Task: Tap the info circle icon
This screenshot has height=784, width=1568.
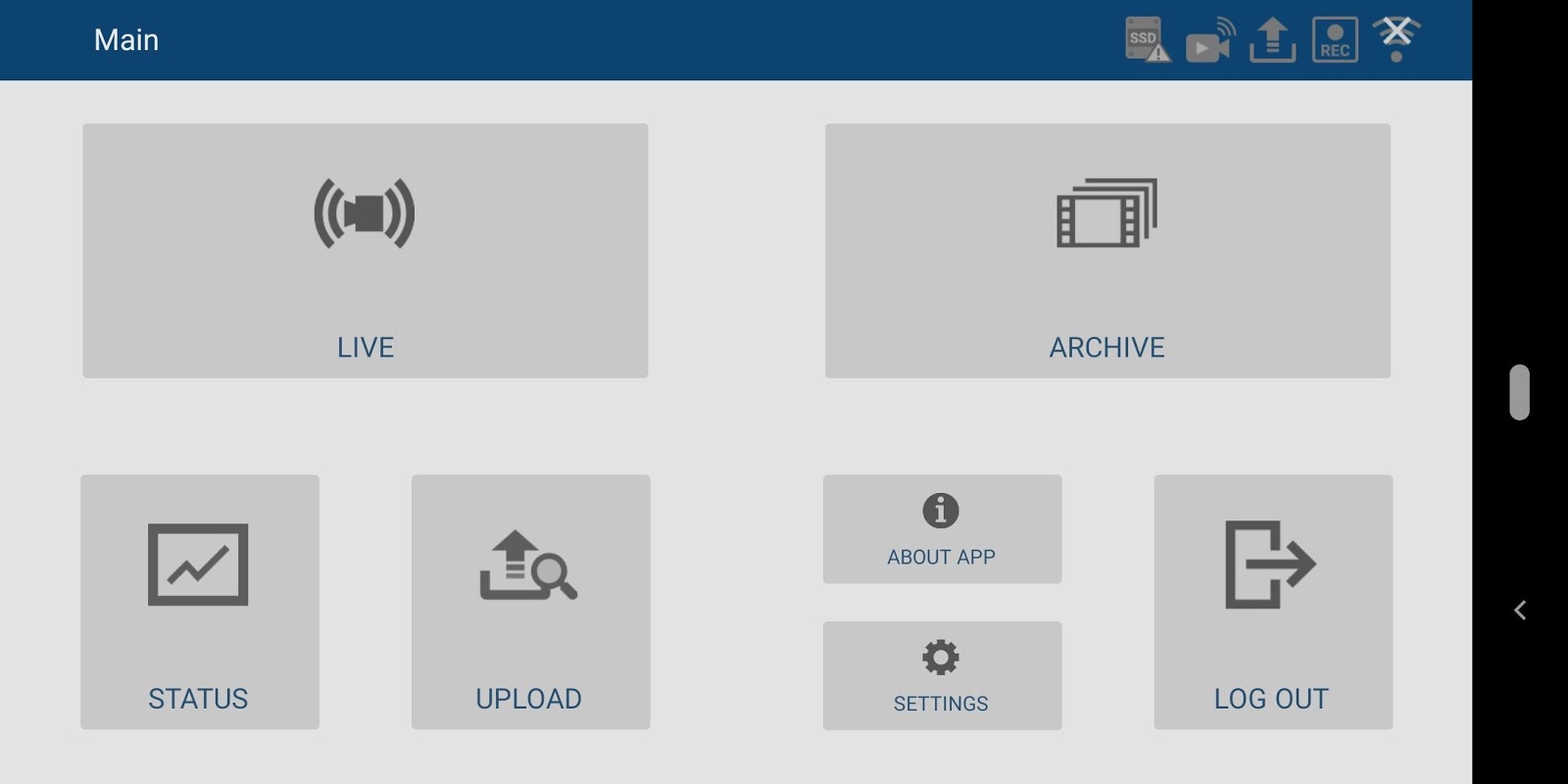Action: [941, 511]
